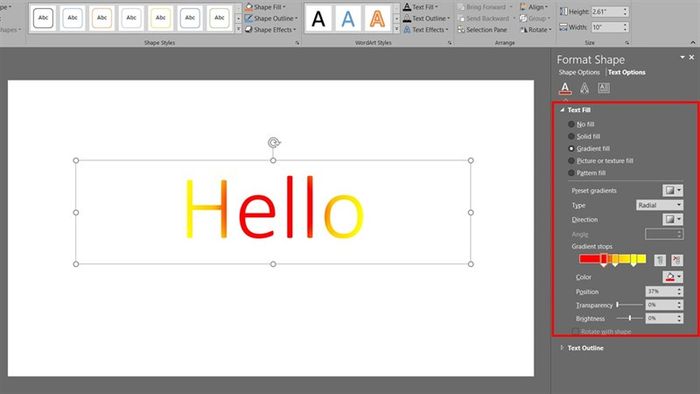700x394 pixels.
Task: Open the Selection Pane
Action: [482, 30]
